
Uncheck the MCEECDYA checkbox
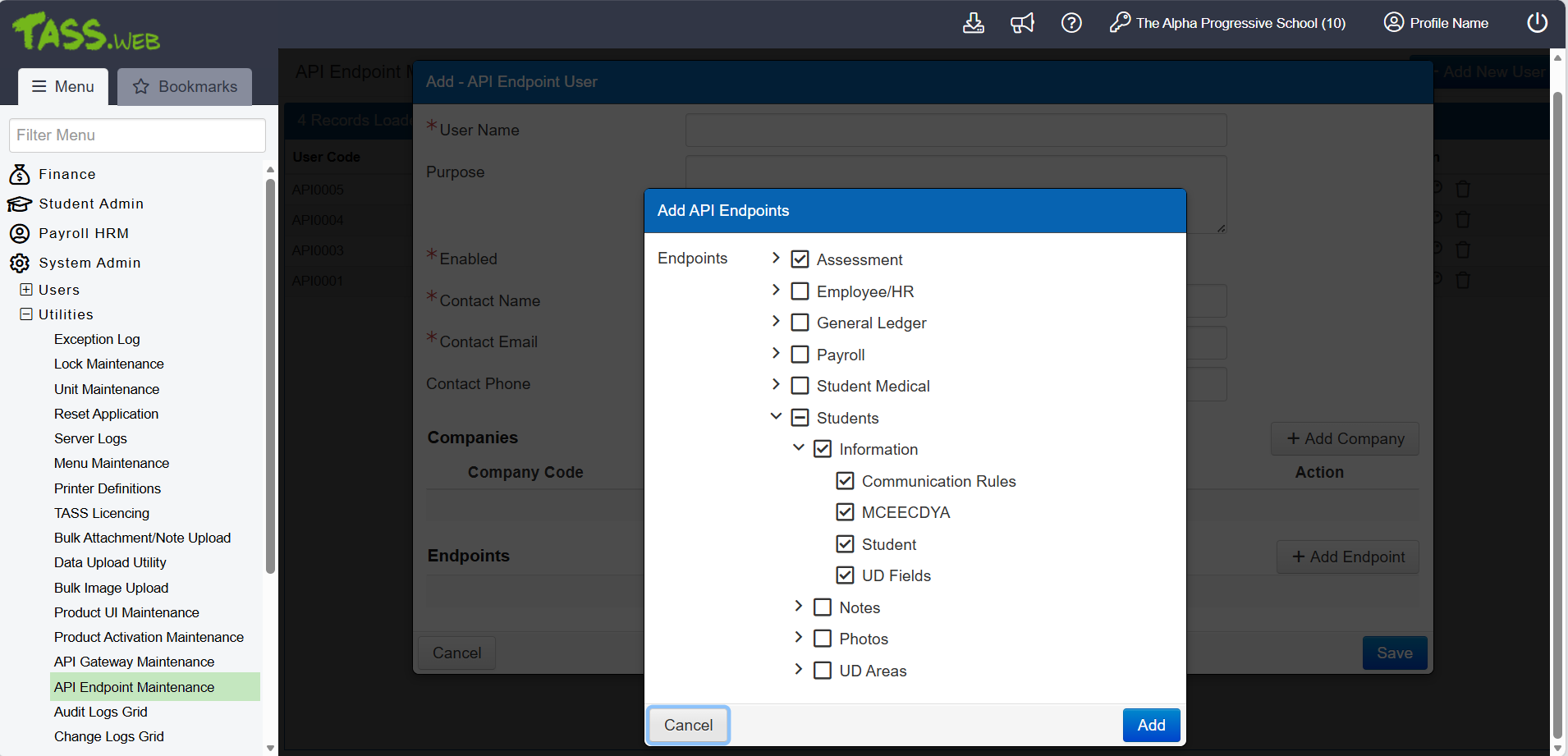845,512
